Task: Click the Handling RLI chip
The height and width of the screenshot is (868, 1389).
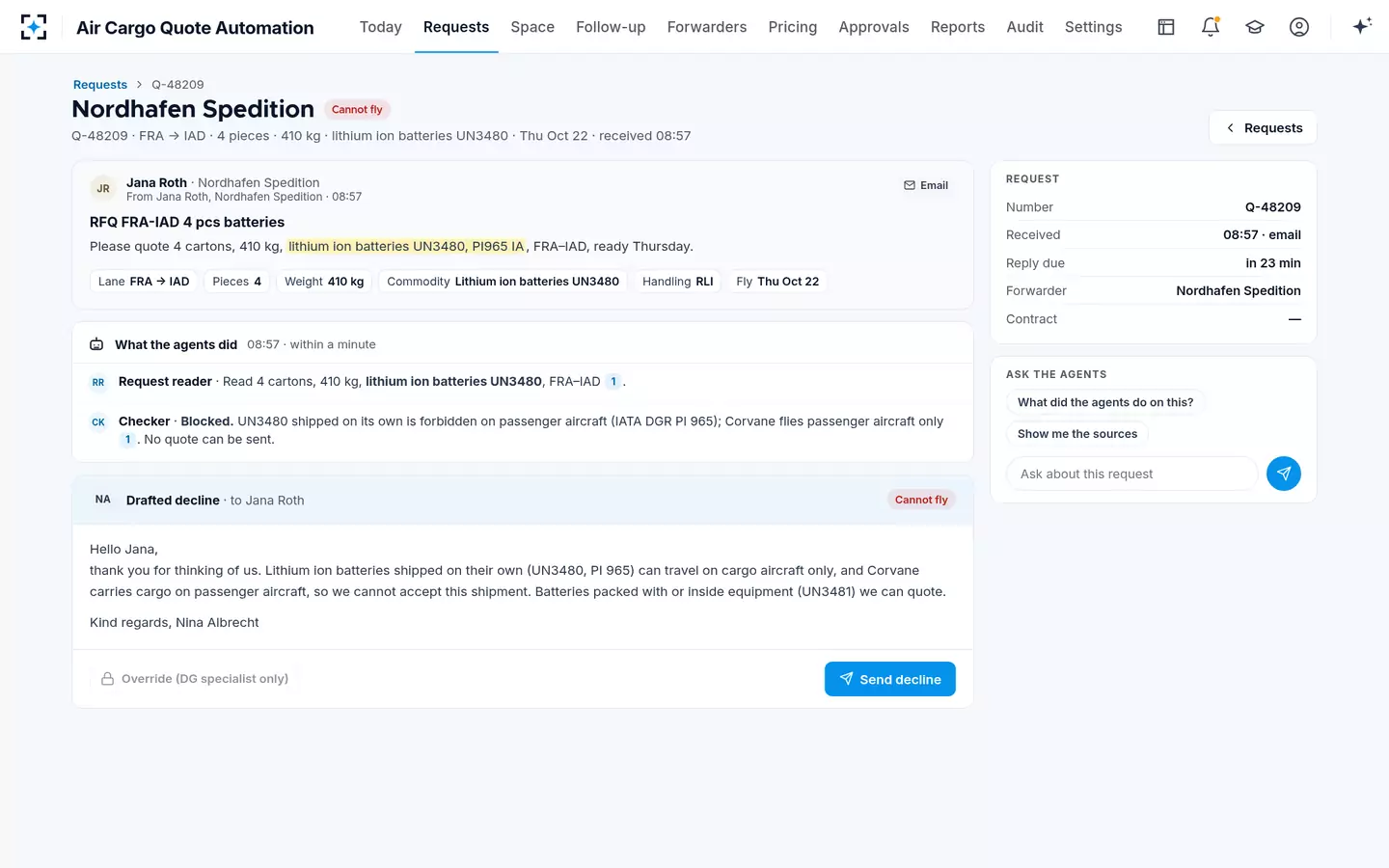Action: pos(678,282)
